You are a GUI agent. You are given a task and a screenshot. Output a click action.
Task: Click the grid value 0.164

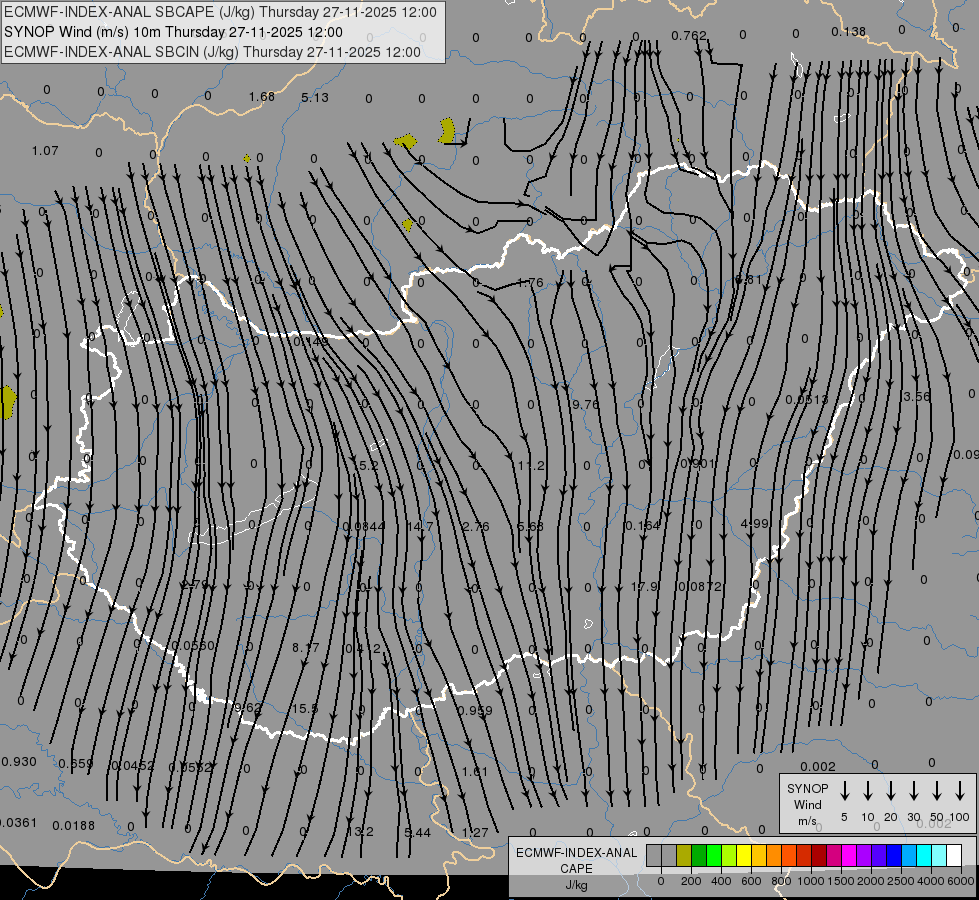[x=642, y=526]
